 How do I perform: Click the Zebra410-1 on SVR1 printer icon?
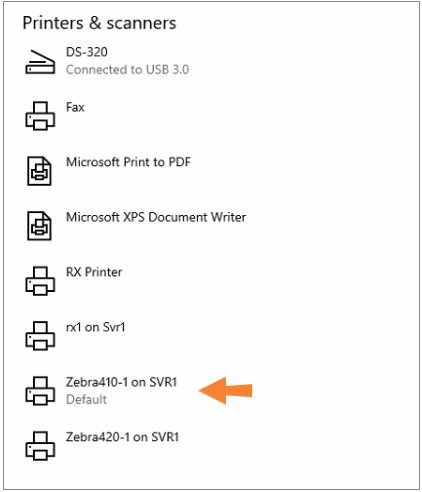(x=40, y=391)
